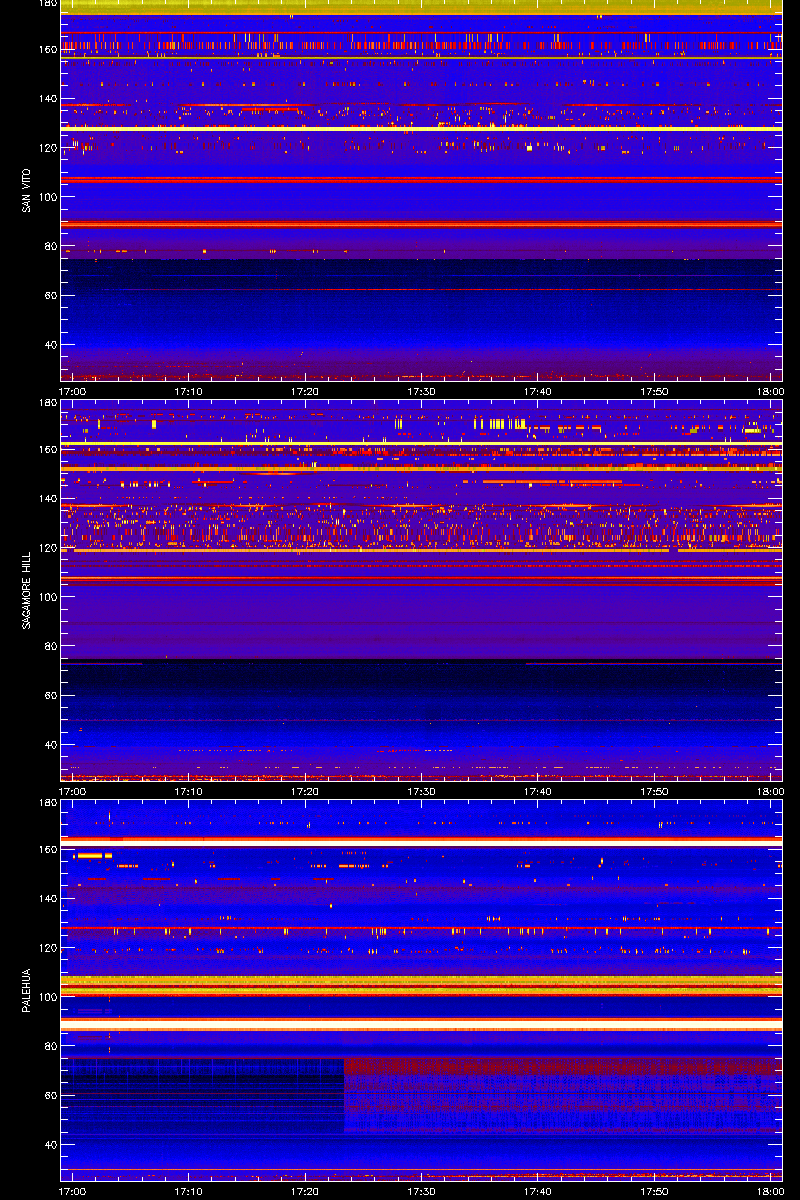The width and height of the screenshot is (800, 1200).
Task: Click 17:30 under the Sagamore Hill panel
Action: [422, 791]
